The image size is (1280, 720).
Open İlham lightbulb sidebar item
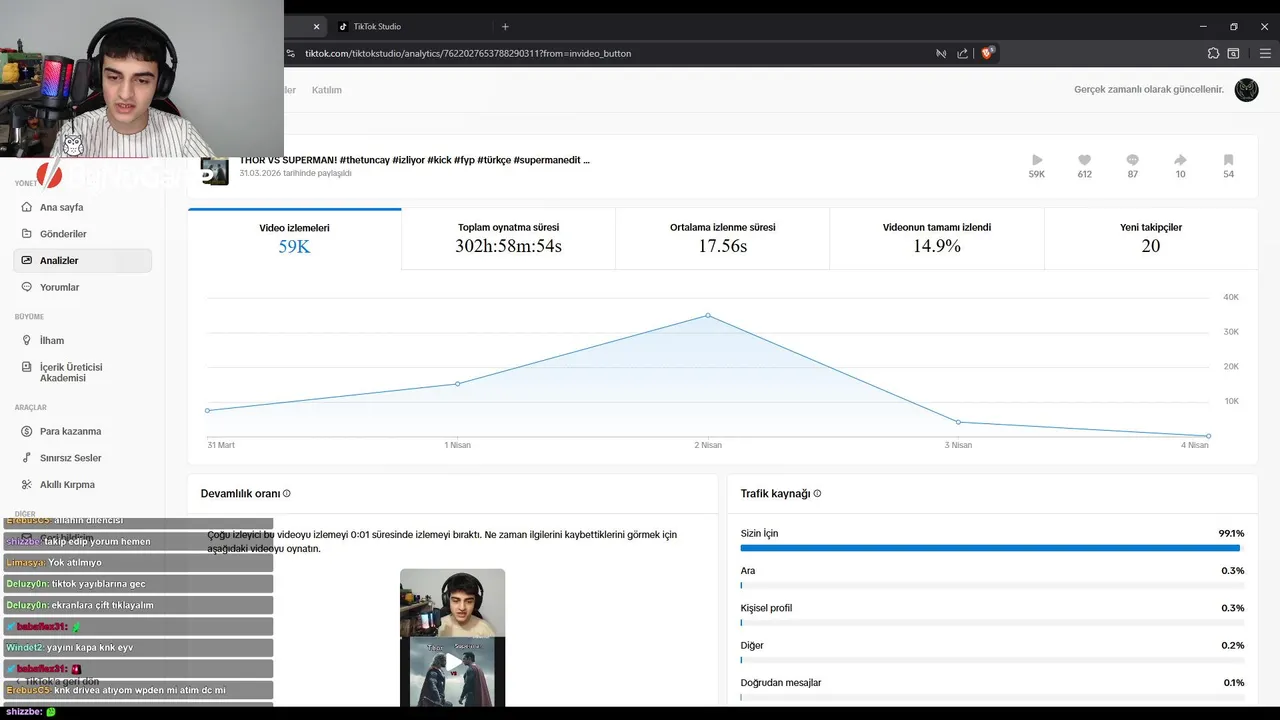[x=28, y=340]
